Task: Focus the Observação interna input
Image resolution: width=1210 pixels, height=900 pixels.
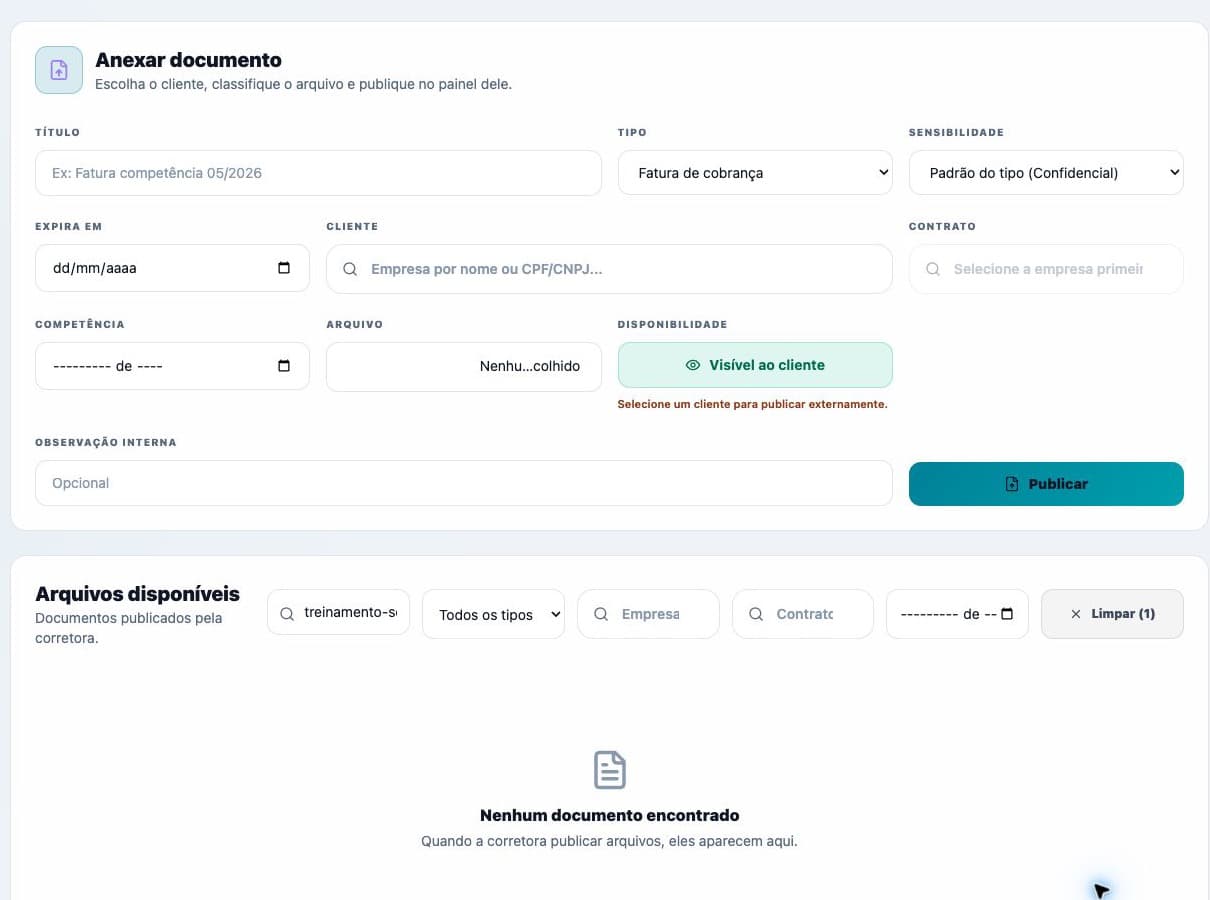Action: click(463, 483)
